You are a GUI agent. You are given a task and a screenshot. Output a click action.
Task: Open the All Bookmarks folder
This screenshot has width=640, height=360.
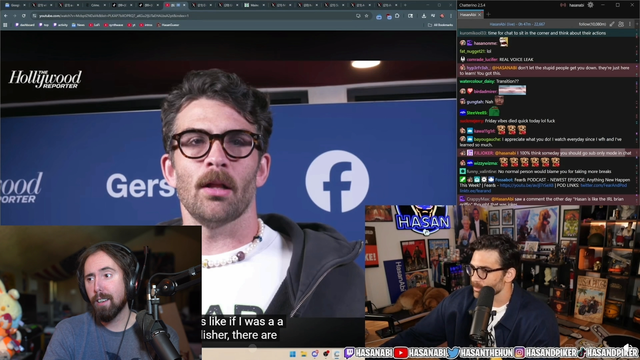[x=440, y=25]
